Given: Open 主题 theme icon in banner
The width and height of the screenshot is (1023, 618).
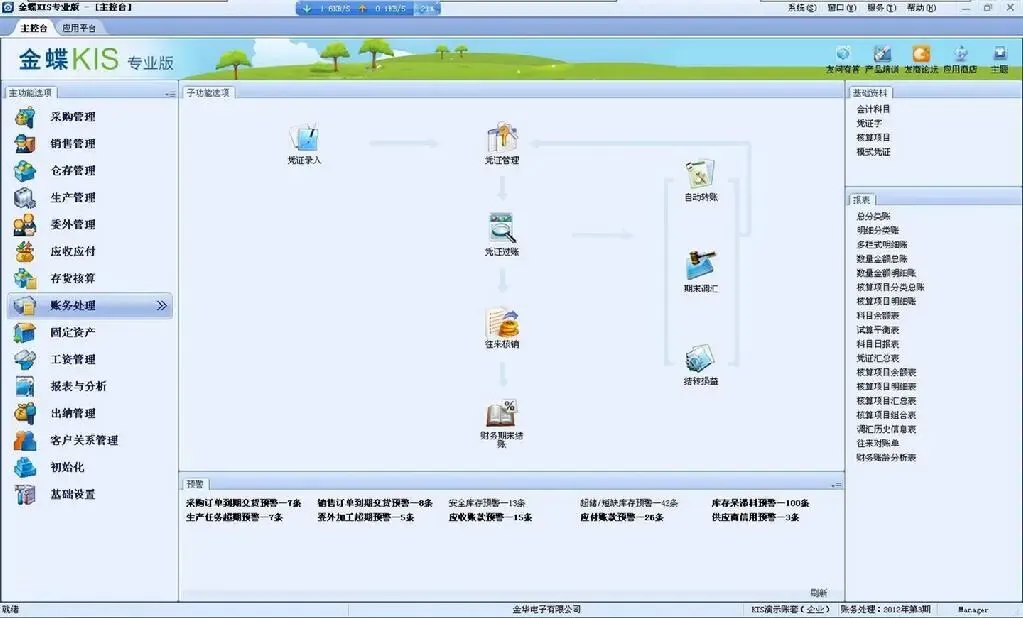Looking at the screenshot, I should (1000, 54).
